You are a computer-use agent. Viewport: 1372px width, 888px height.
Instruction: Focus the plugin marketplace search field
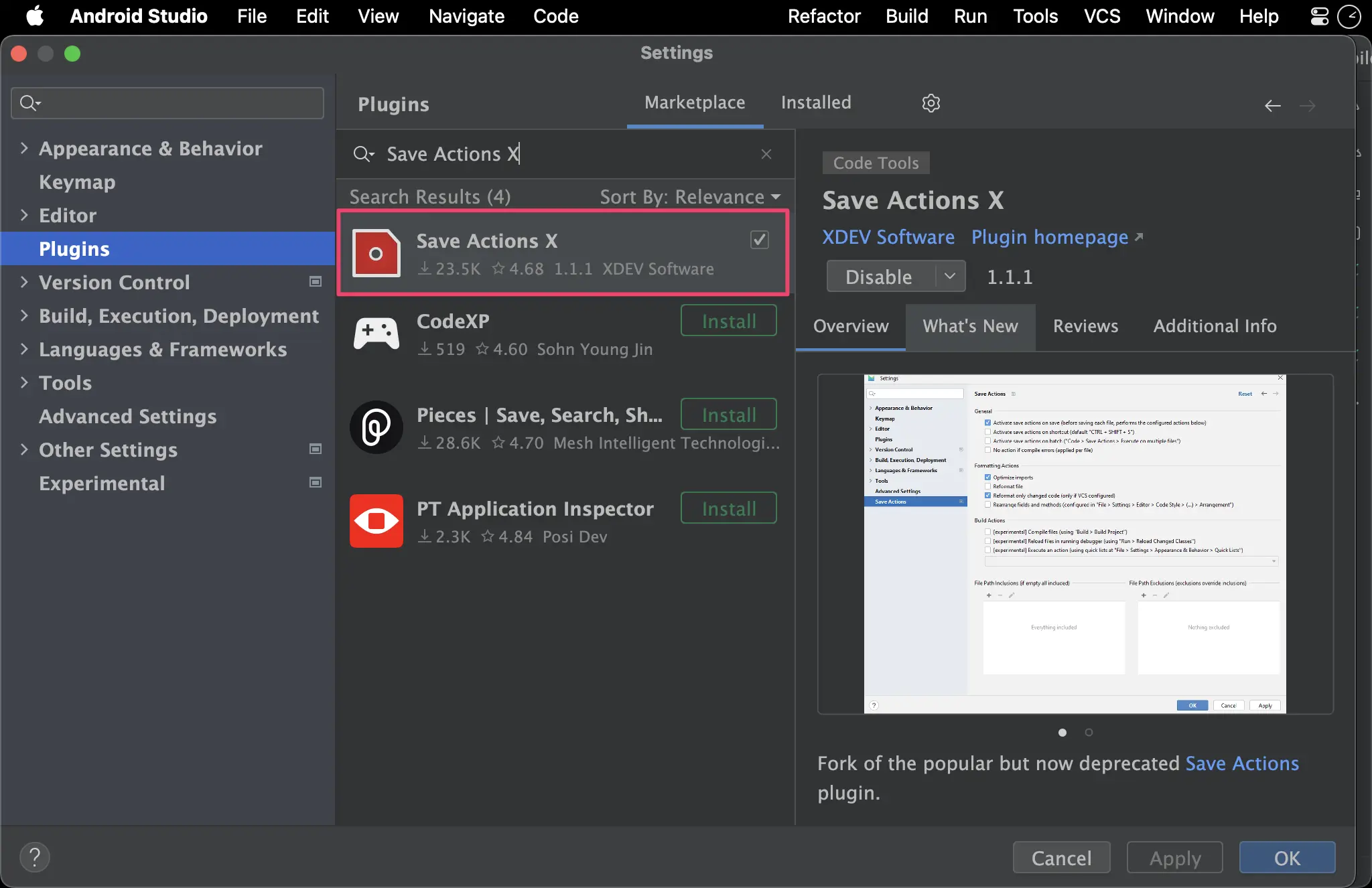tap(566, 154)
